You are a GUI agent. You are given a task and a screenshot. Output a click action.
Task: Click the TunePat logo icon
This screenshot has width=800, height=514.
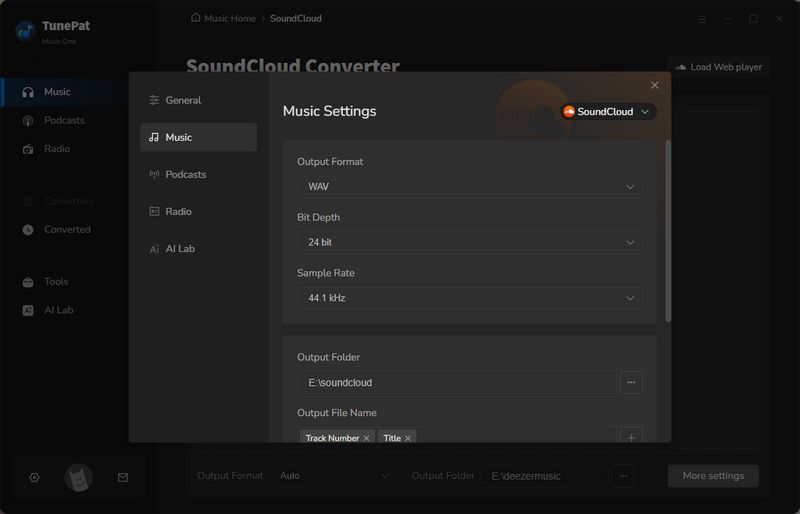point(25,31)
